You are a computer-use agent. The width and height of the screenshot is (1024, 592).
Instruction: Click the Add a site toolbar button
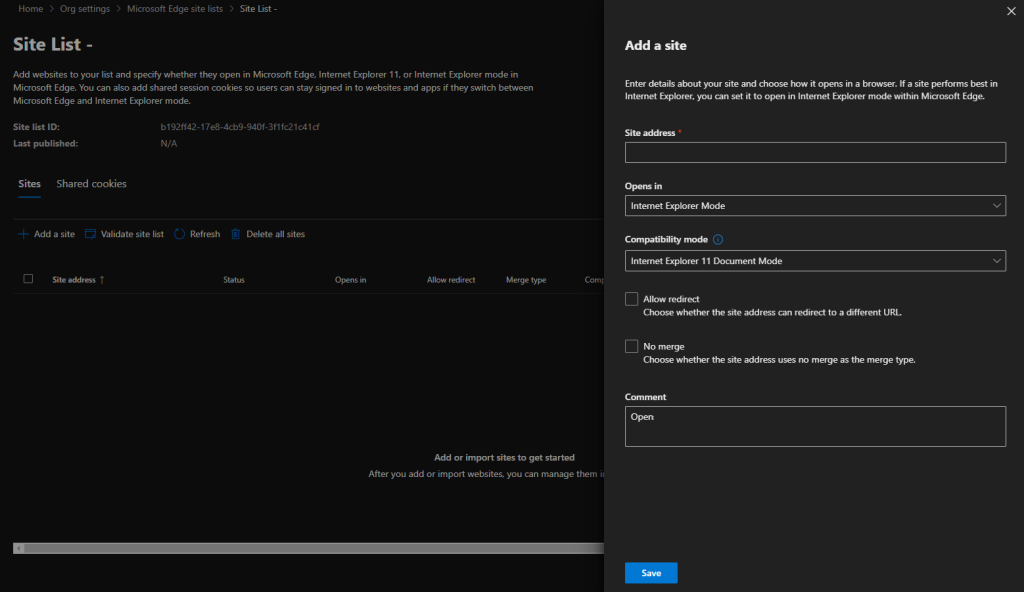pos(46,234)
